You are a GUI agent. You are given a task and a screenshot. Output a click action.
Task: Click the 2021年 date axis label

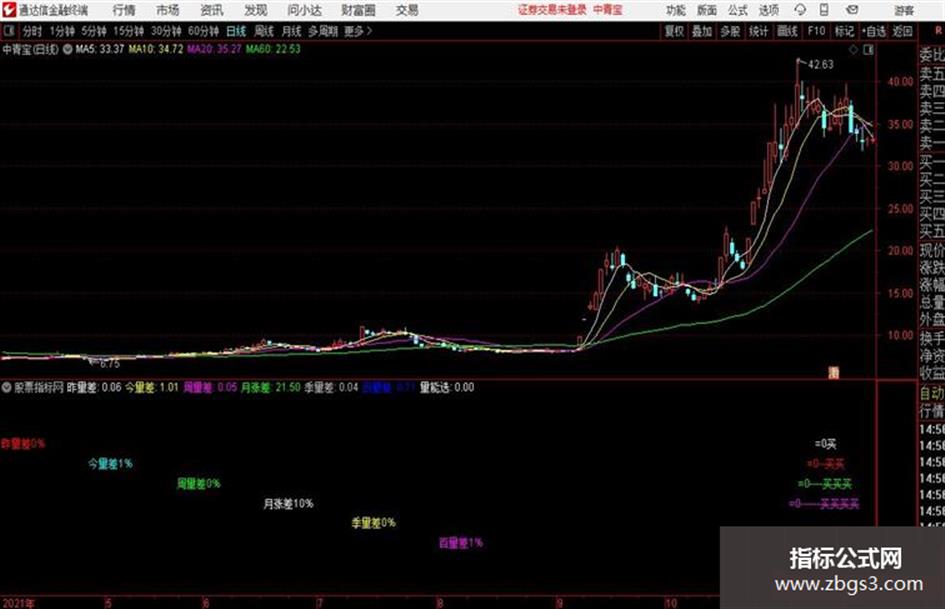click(17, 603)
